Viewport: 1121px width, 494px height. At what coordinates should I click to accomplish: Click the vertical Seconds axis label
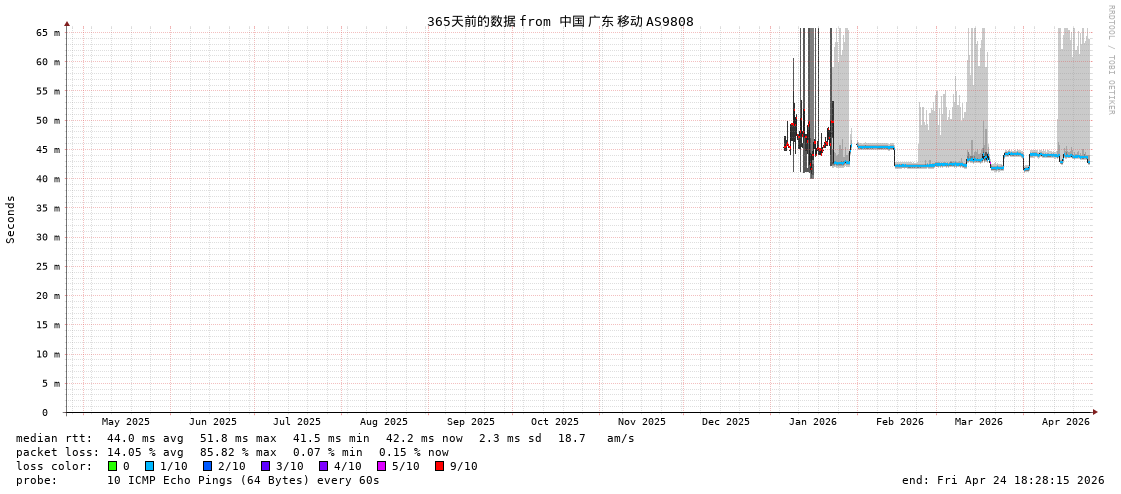11,219
